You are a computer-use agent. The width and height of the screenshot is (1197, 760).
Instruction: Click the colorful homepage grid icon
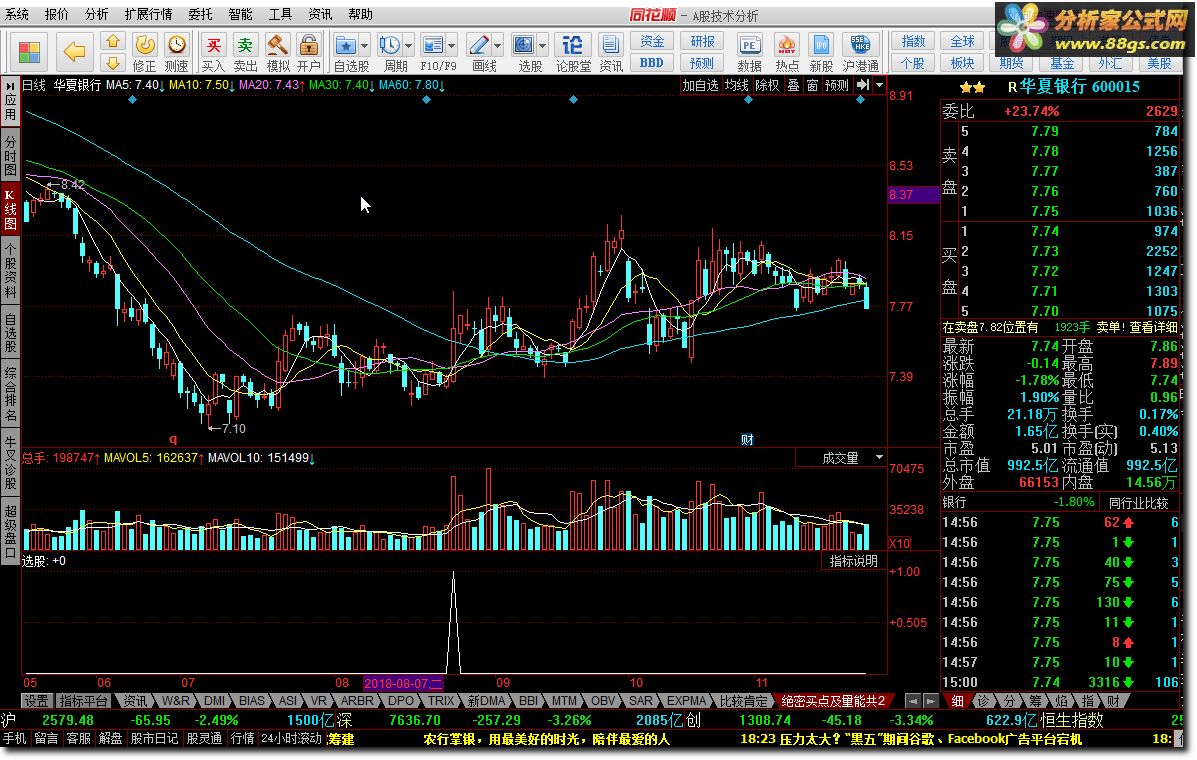[29, 51]
